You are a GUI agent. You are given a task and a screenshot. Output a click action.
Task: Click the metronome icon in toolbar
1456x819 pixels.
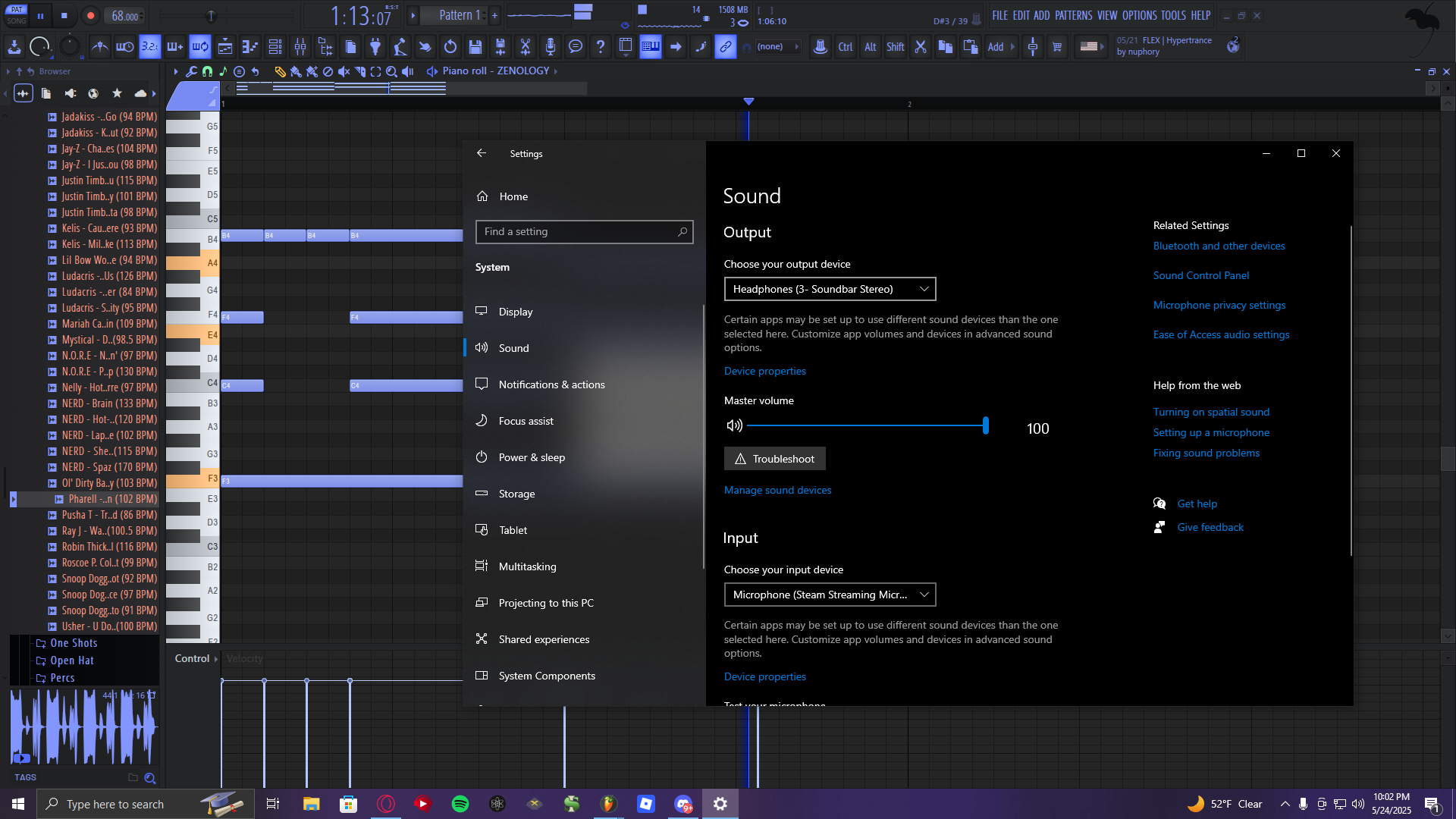[x=99, y=47]
